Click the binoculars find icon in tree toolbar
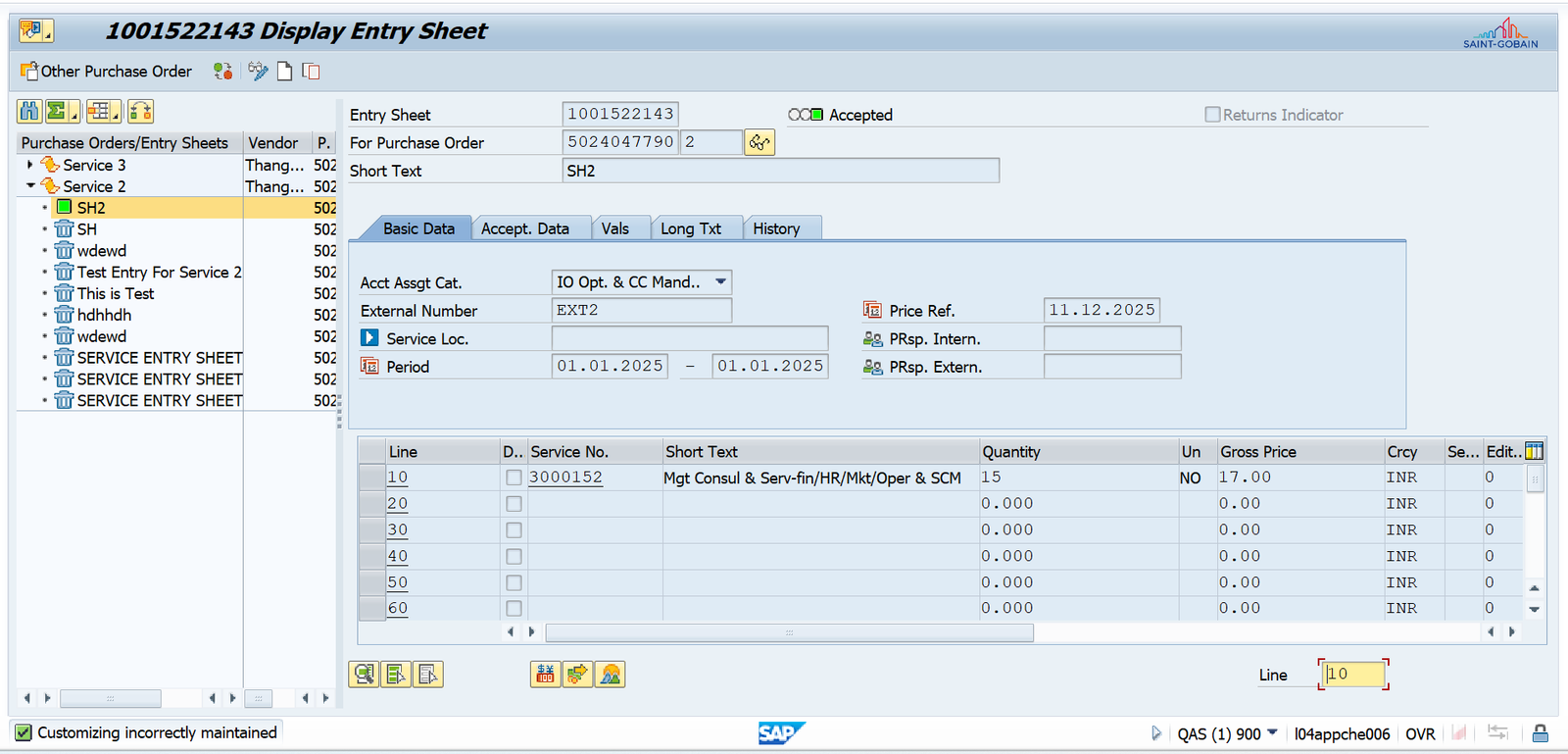1568x754 pixels. click(29, 112)
